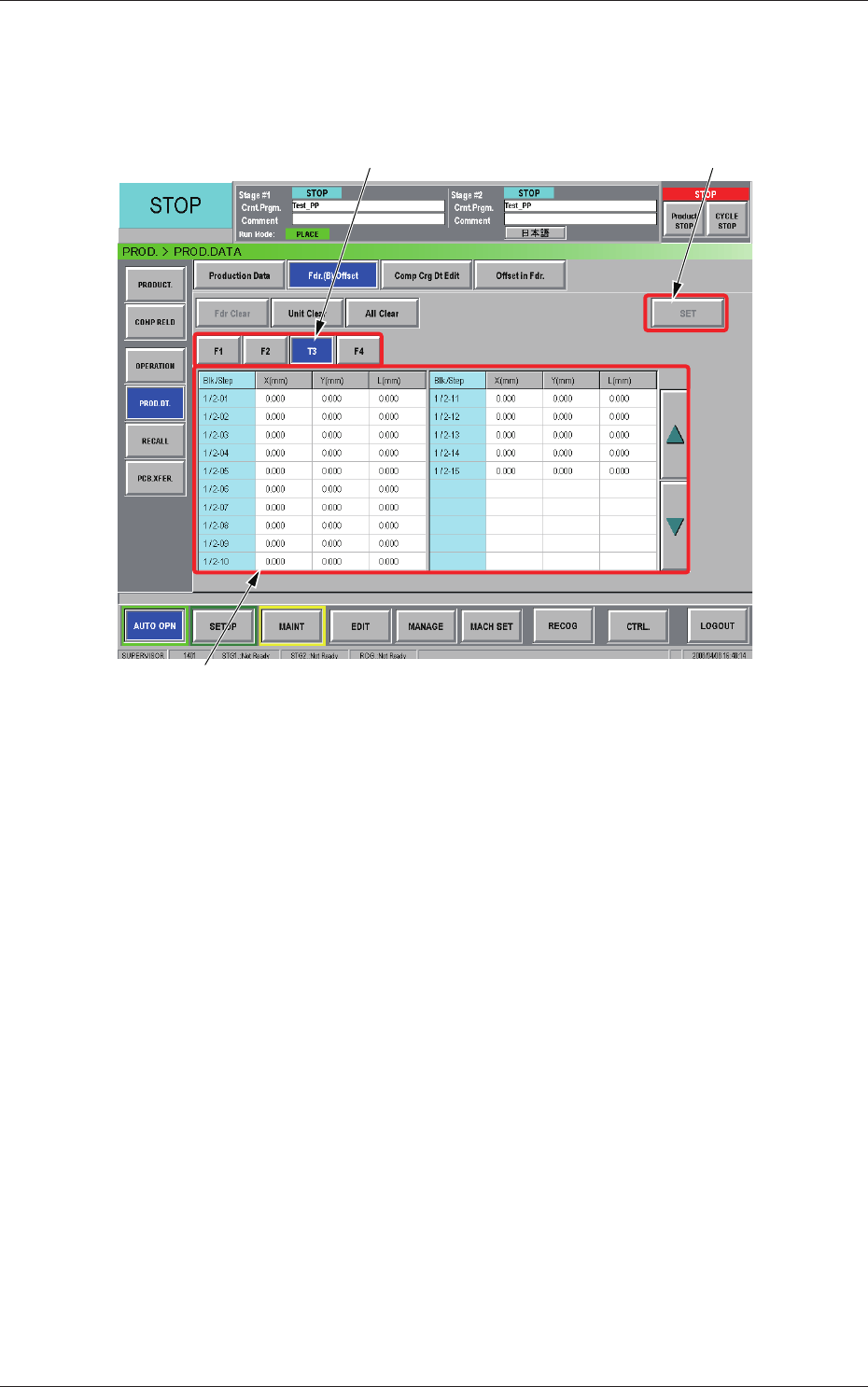Click the PLACE run mode indicator
This screenshot has height=1387, width=868.
tap(307, 234)
